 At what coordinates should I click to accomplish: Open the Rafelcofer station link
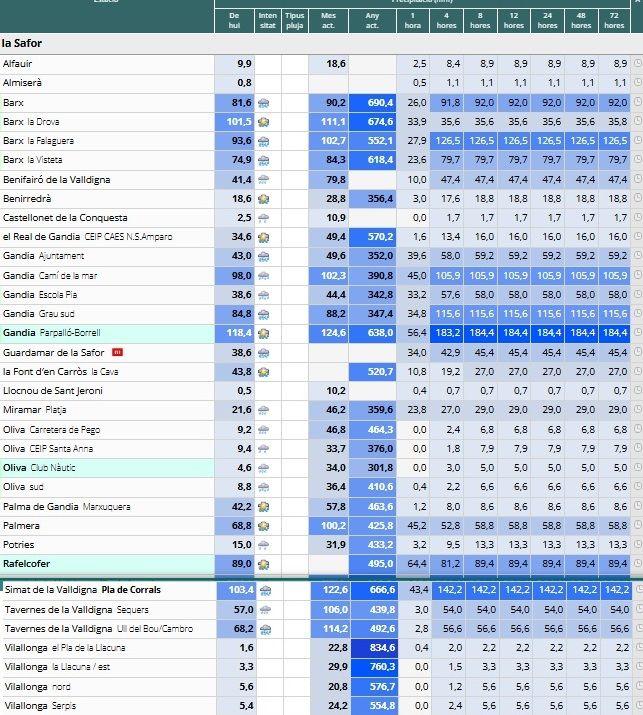coord(26,564)
